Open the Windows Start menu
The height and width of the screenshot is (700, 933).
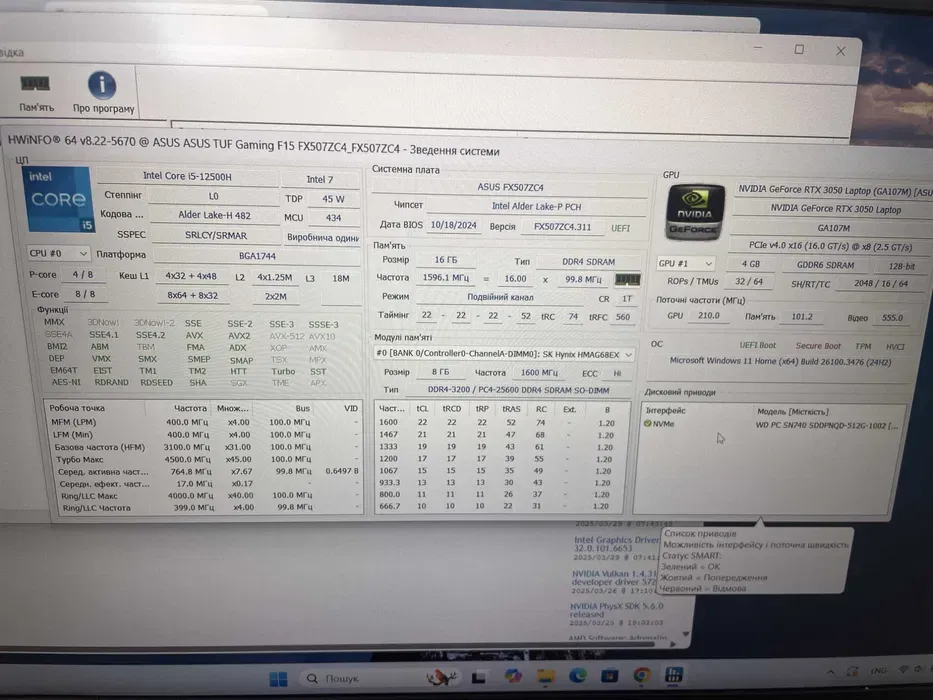(x=278, y=678)
